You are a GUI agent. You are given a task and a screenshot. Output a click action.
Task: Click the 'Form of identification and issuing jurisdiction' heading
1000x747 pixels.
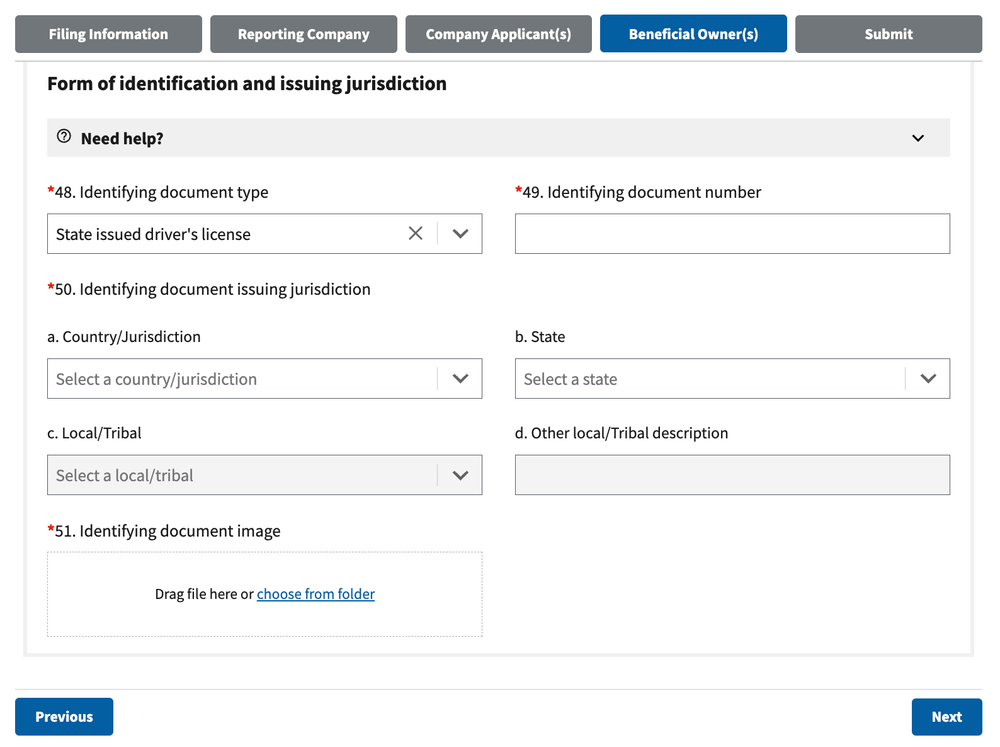click(247, 84)
